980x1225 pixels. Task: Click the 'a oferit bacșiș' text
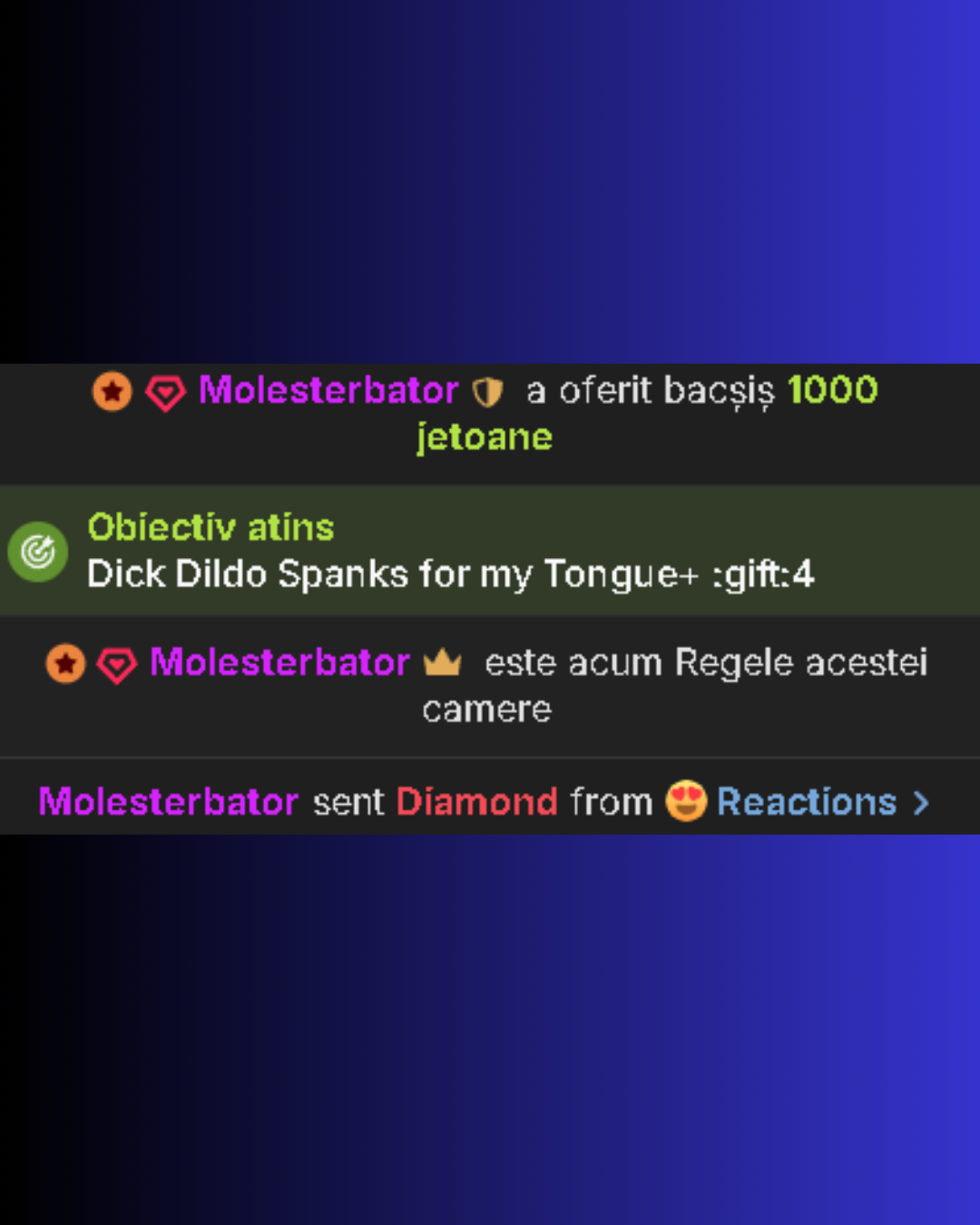651,392
